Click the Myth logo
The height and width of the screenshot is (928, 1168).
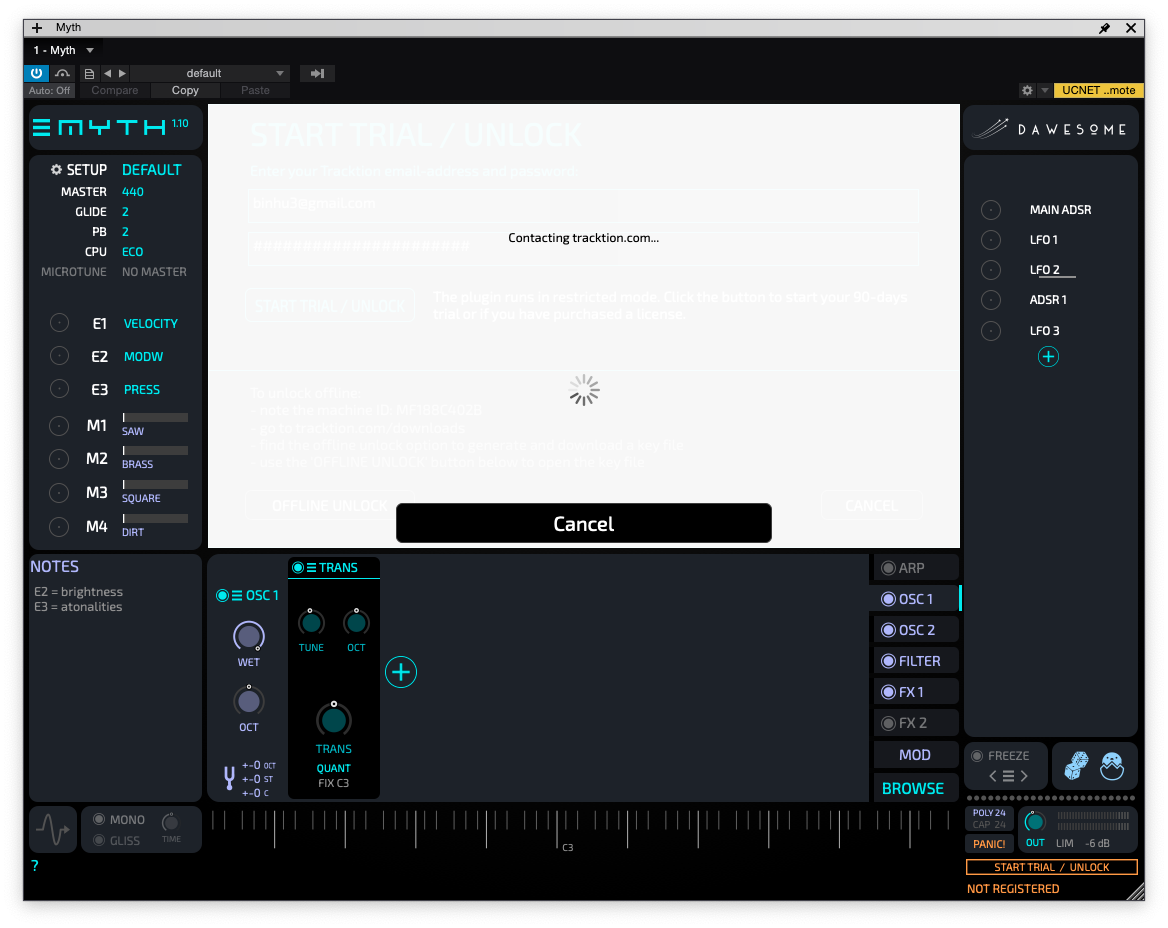(x=110, y=127)
